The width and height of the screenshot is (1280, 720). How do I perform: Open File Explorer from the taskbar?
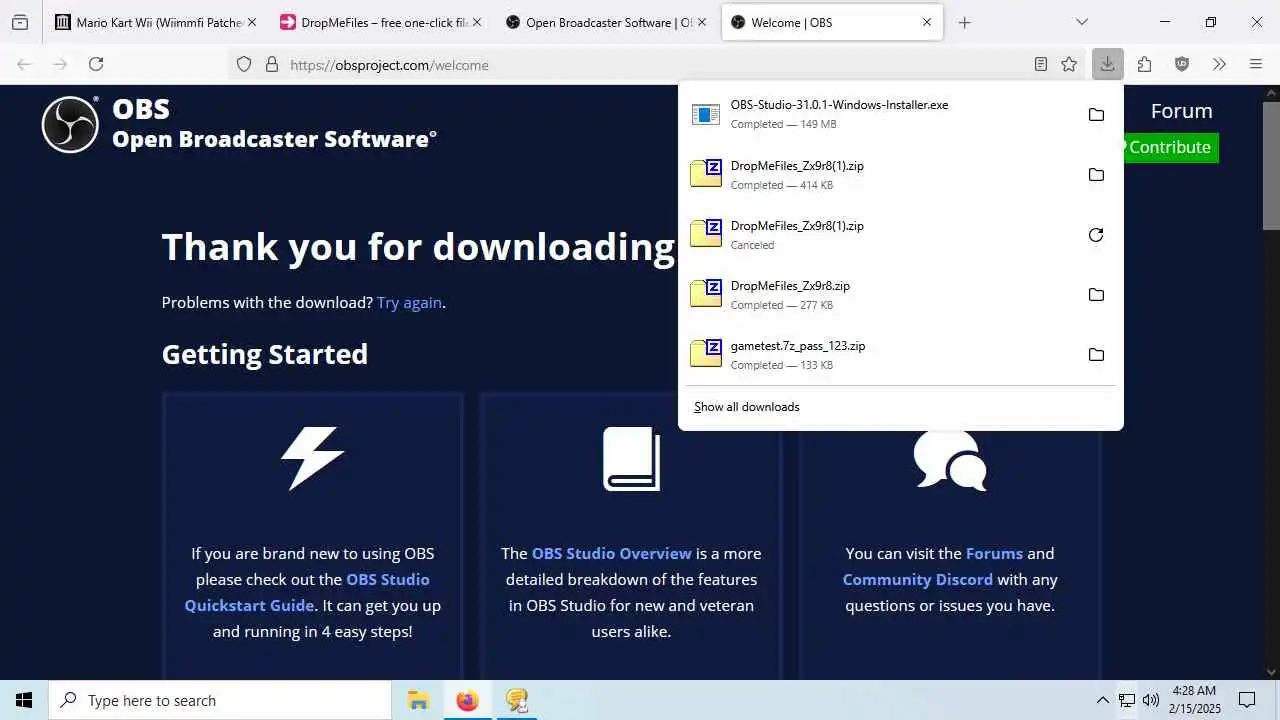[x=418, y=700]
